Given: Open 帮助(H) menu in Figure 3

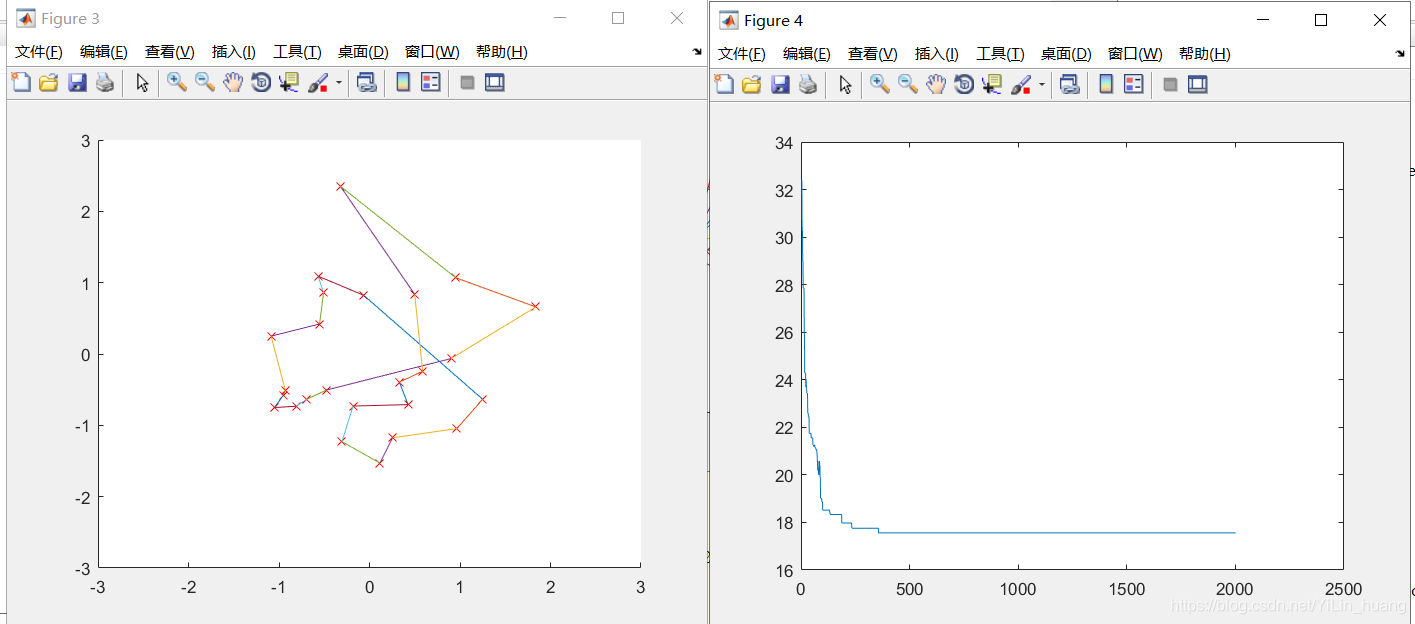Looking at the screenshot, I should point(502,52).
